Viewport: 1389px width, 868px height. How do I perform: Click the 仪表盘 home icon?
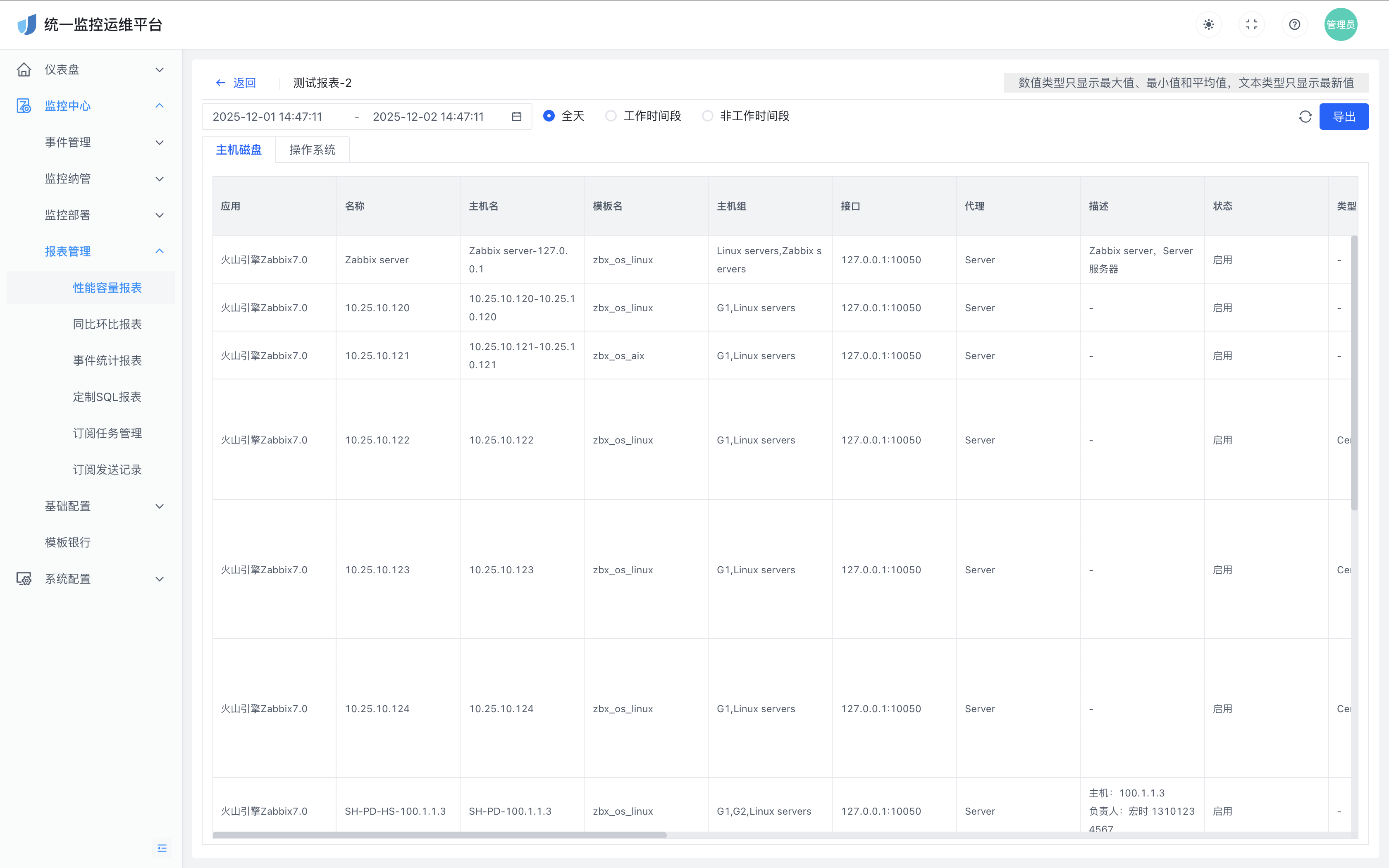pyautogui.click(x=24, y=69)
